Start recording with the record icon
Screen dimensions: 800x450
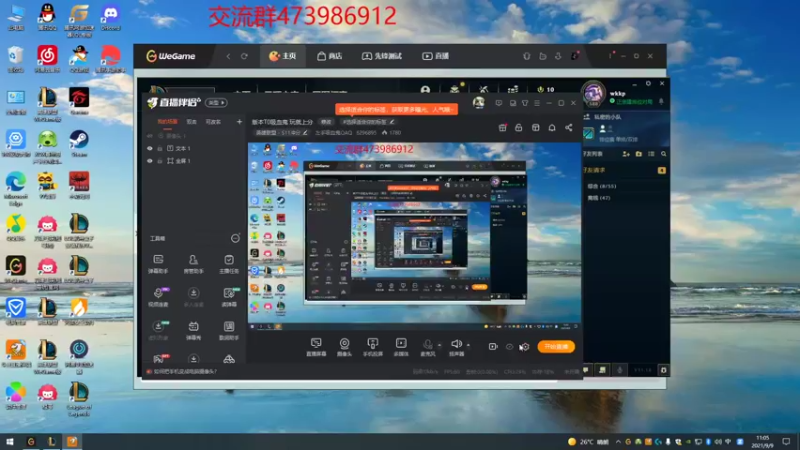pyautogui.click(x=492, y=346)
